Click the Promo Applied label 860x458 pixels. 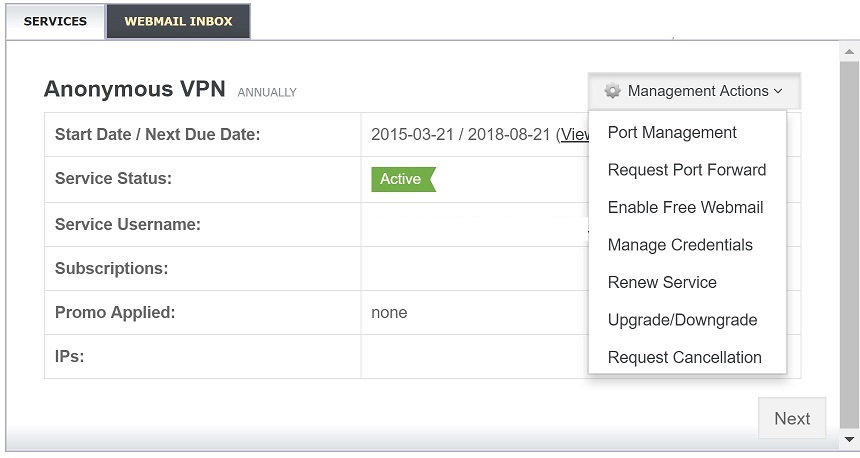(115, 312)
